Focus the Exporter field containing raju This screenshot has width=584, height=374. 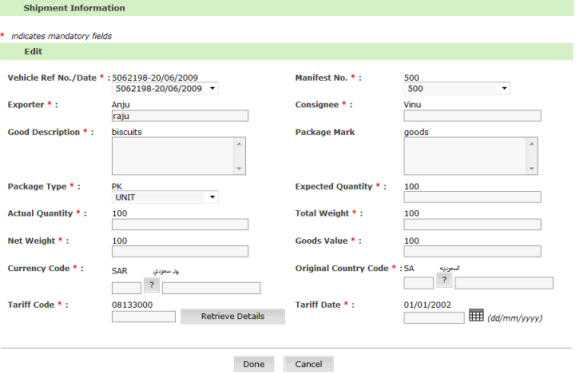(180, 116)
